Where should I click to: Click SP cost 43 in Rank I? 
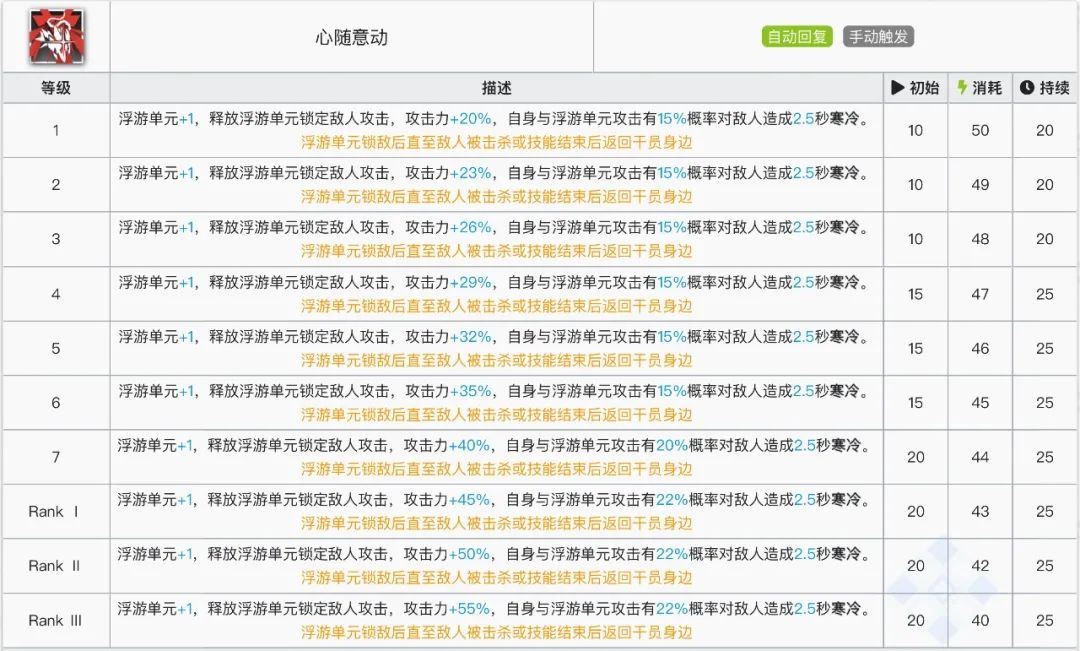pos(980,512)
